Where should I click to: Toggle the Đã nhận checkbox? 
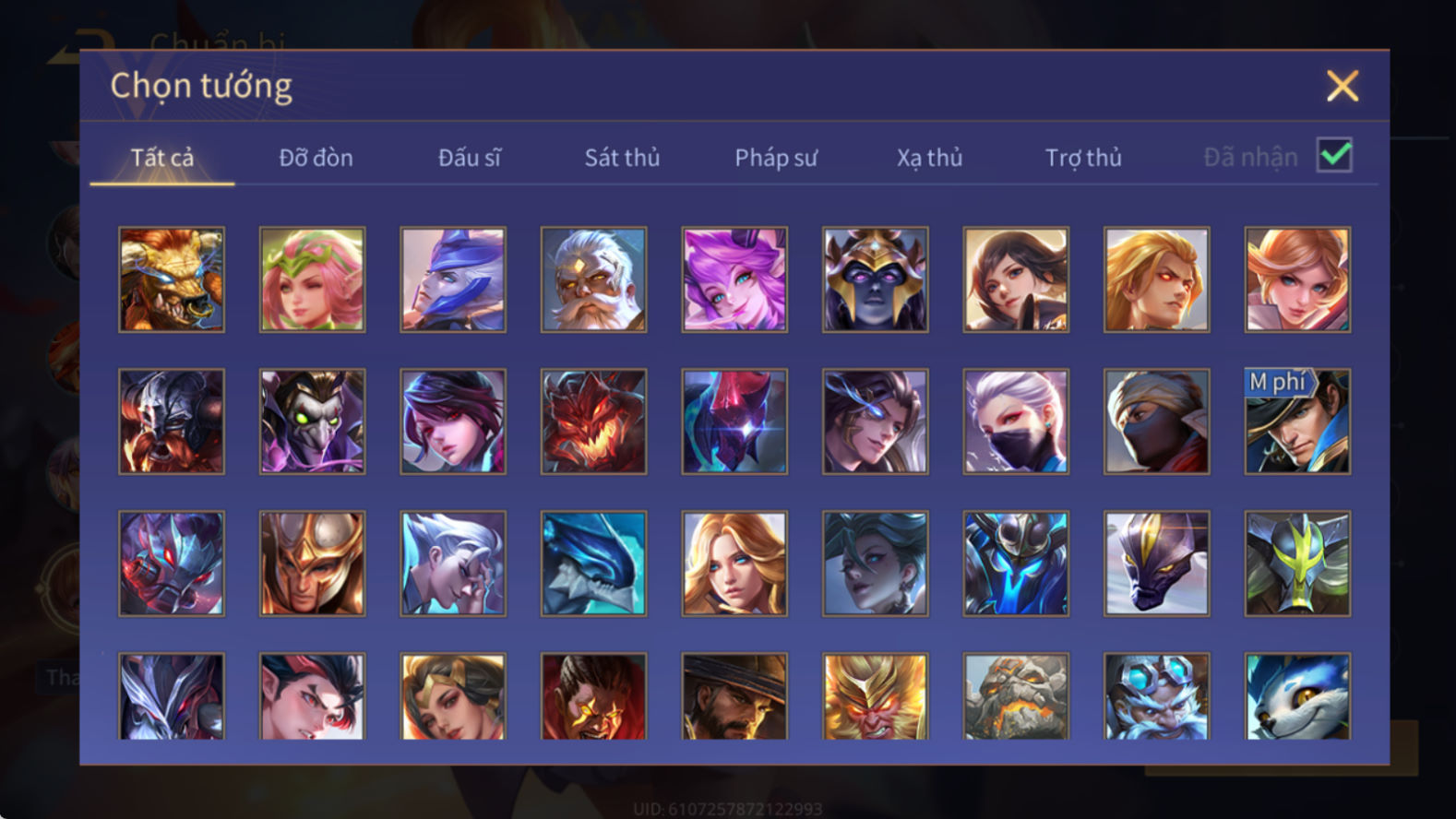pos(1334,155)
